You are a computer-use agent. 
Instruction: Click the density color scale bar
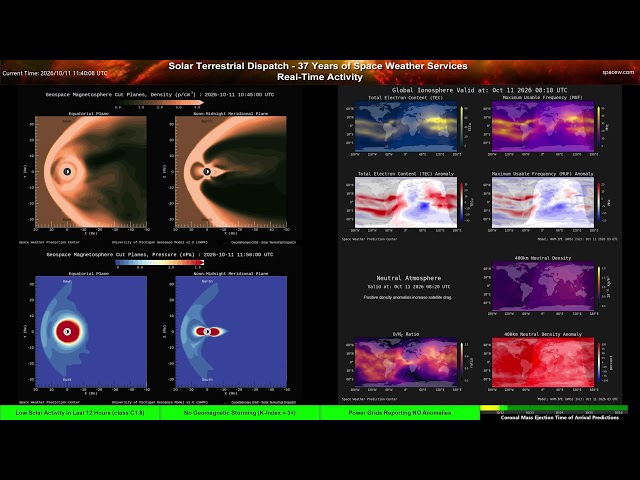(160, 102)
